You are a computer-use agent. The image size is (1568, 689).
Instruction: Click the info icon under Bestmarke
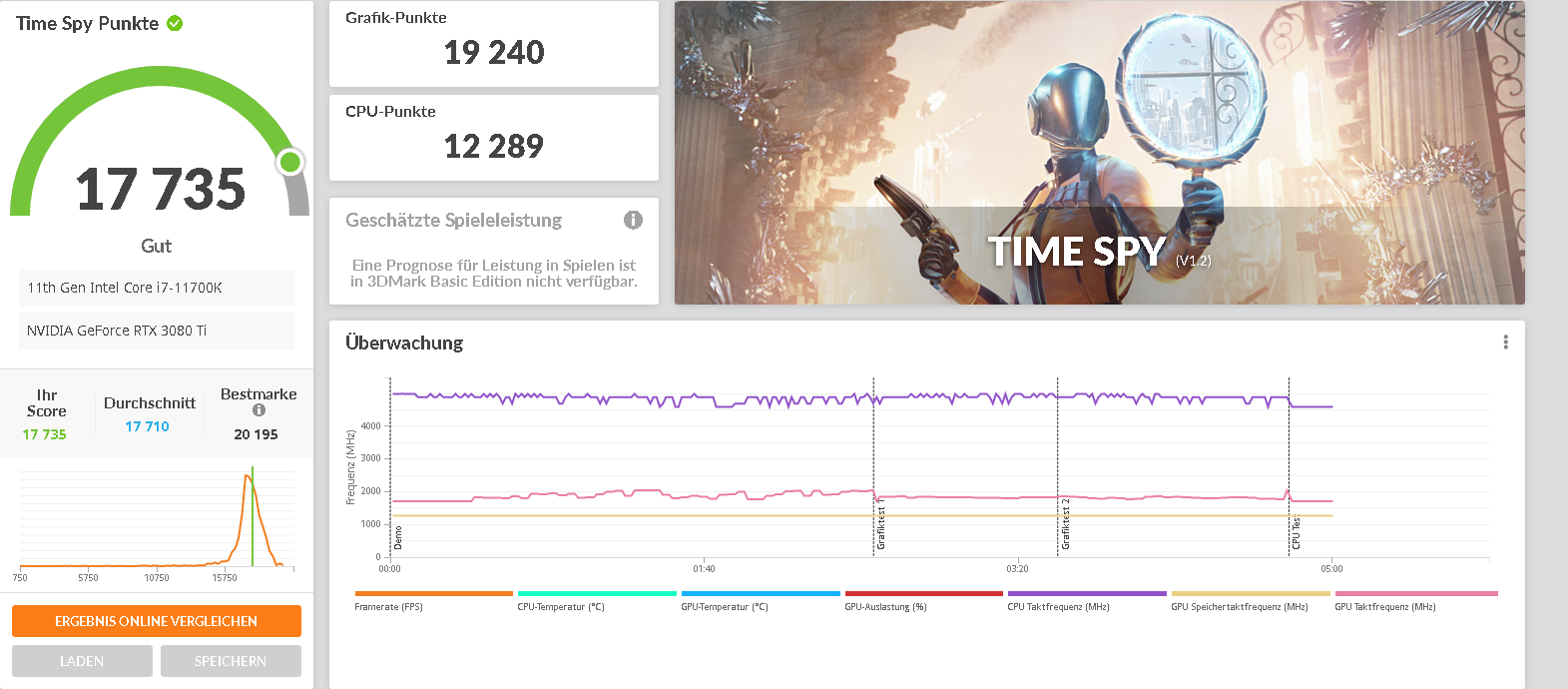pos(259,410)
